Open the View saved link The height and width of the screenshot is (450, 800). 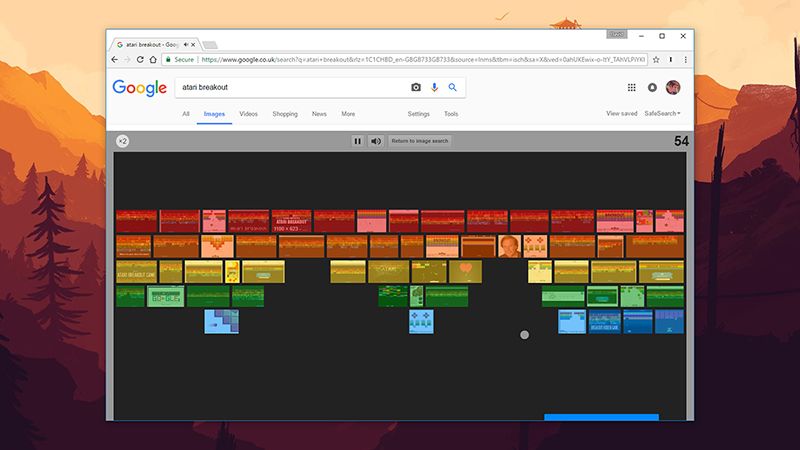(621, 114)
